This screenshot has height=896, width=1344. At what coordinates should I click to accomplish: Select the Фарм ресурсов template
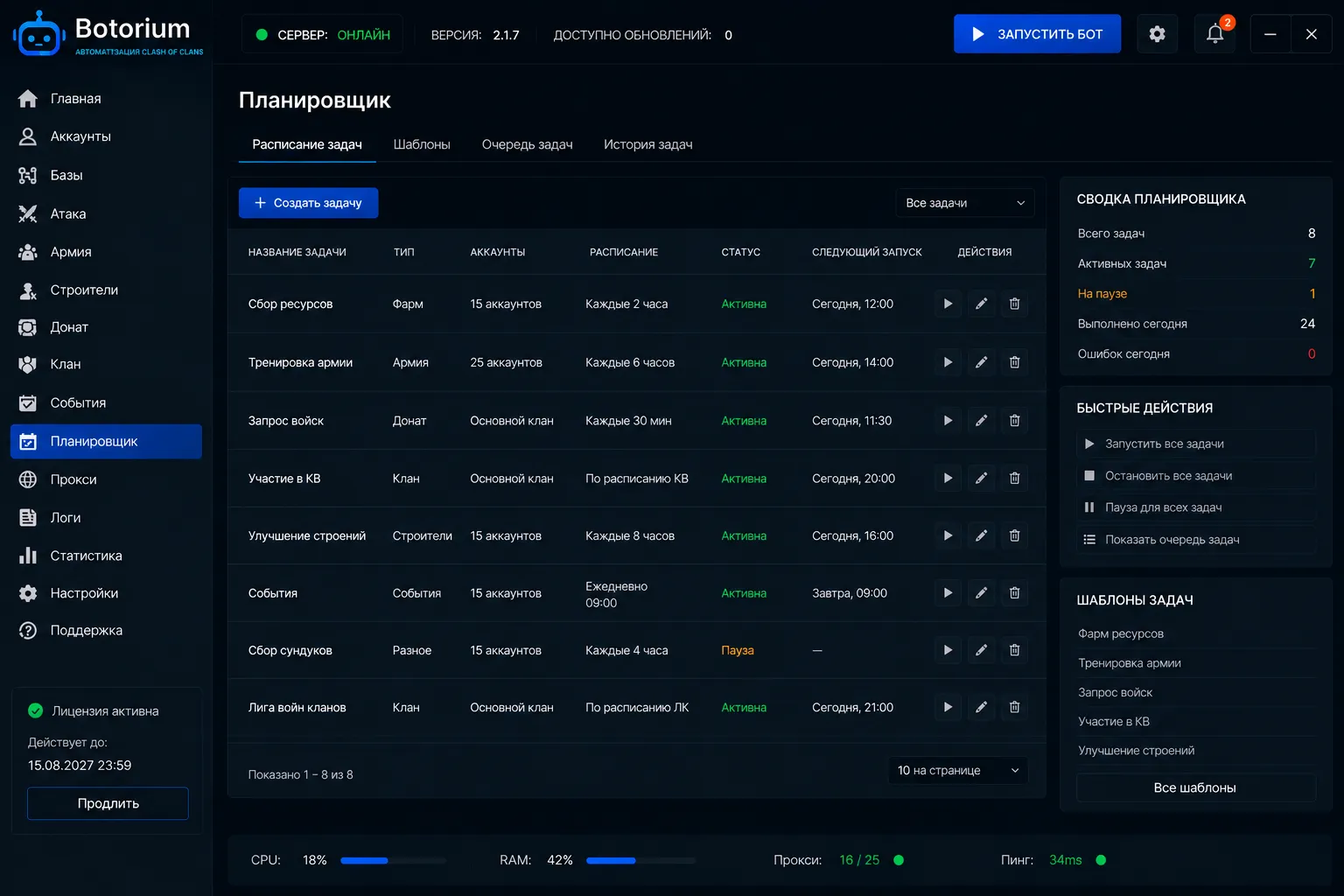(1195, 633)
